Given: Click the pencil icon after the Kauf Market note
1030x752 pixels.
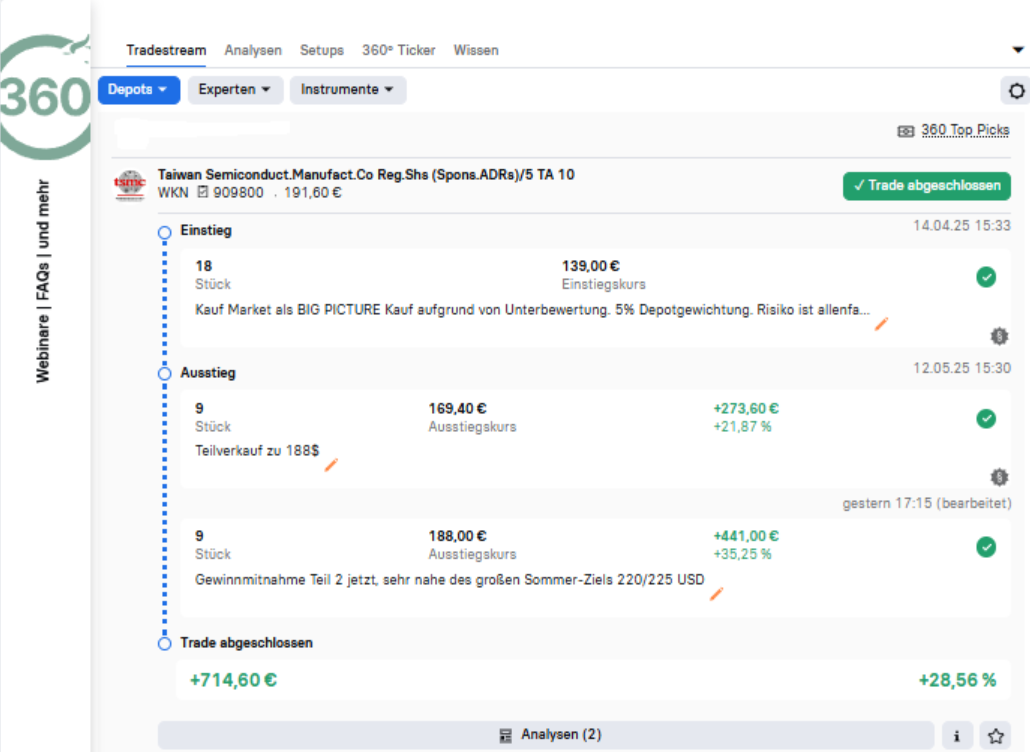Looking at the screenshot, I should point(881,323).
